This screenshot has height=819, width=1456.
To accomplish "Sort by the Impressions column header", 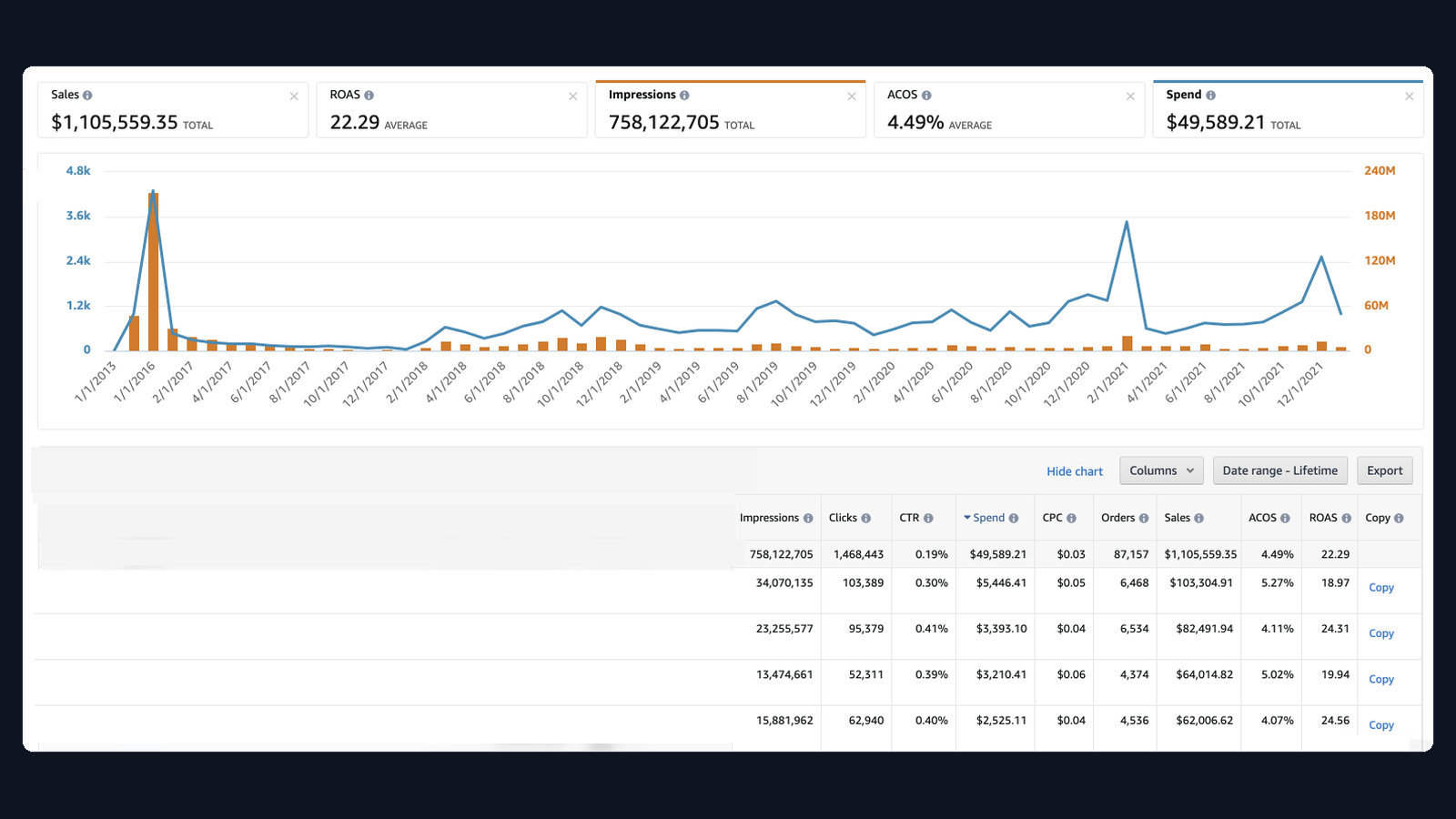I will tap(769, 518).
